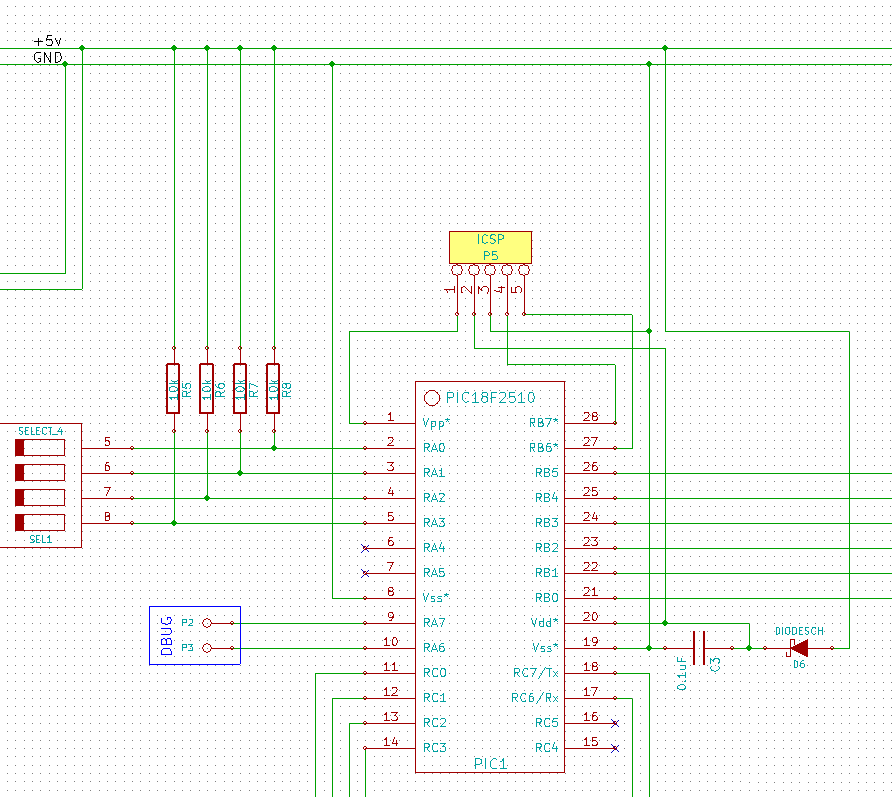Select the C3 capacitor symbol
The height and width of the screenshot is (797, 892).
tap(699, 648)
